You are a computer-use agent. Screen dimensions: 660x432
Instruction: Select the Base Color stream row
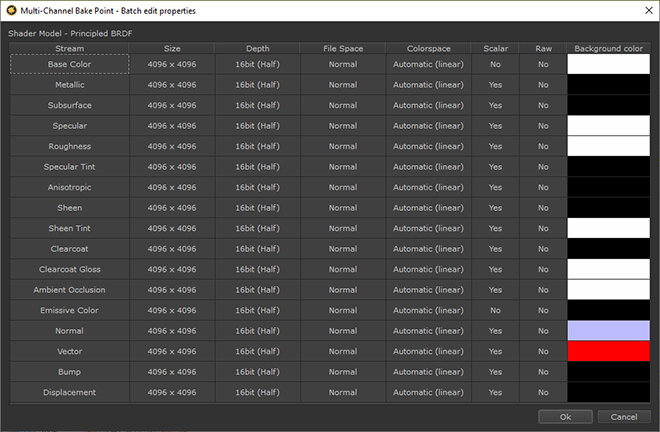click(69, 64)
